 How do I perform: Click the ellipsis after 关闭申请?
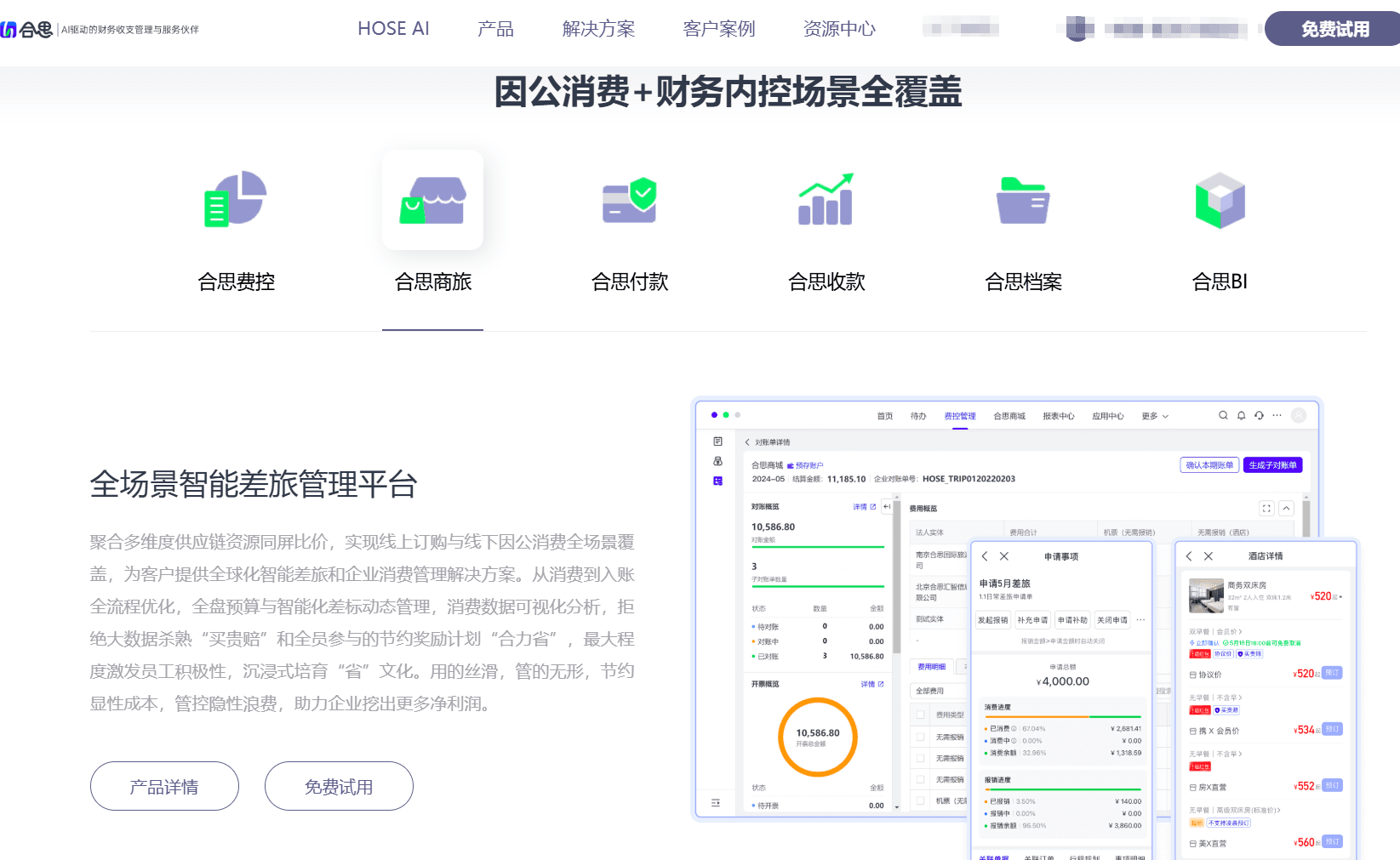pos(1140,620)
